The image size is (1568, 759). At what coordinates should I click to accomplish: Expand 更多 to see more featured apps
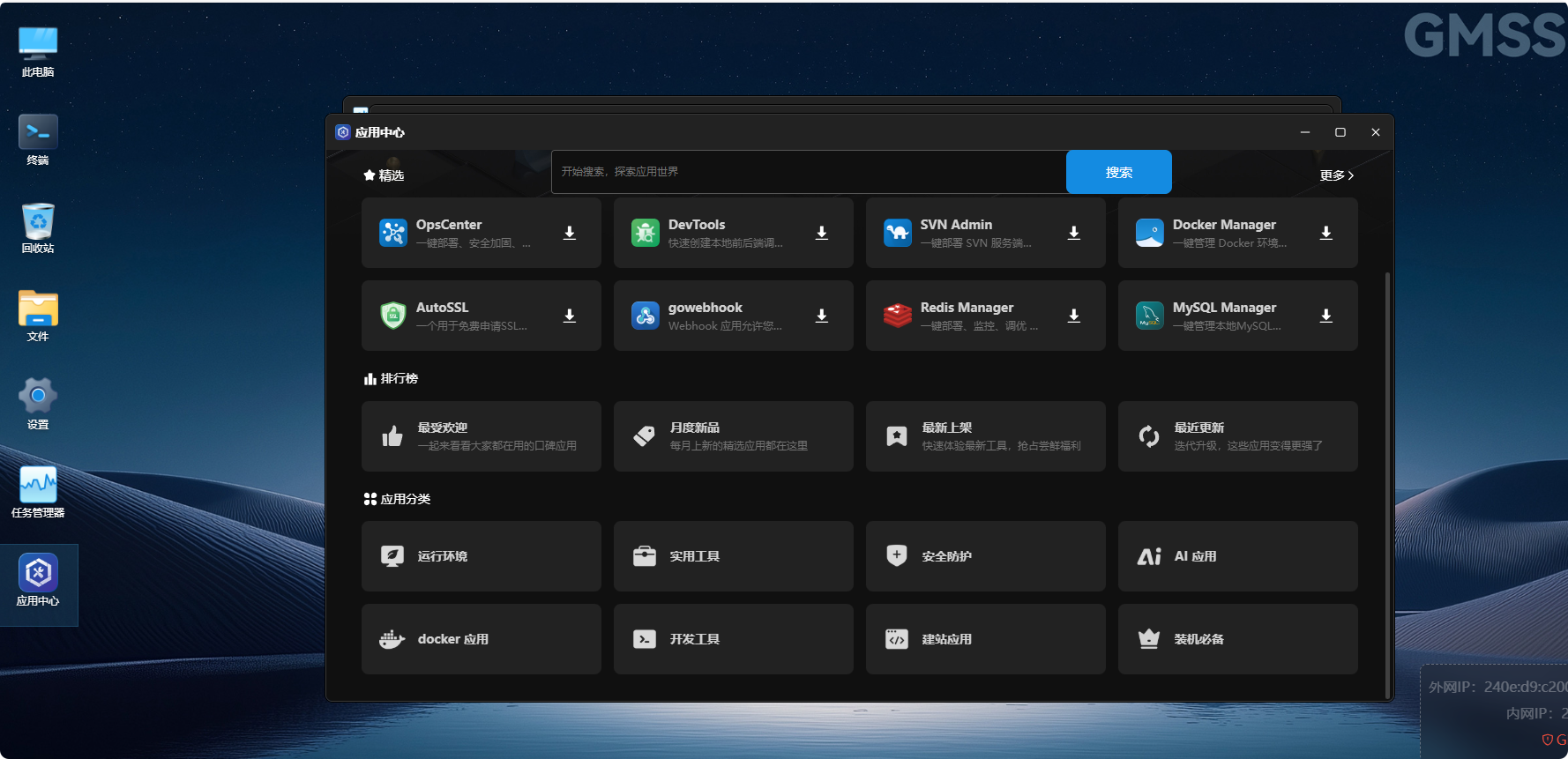(1336, 175)
